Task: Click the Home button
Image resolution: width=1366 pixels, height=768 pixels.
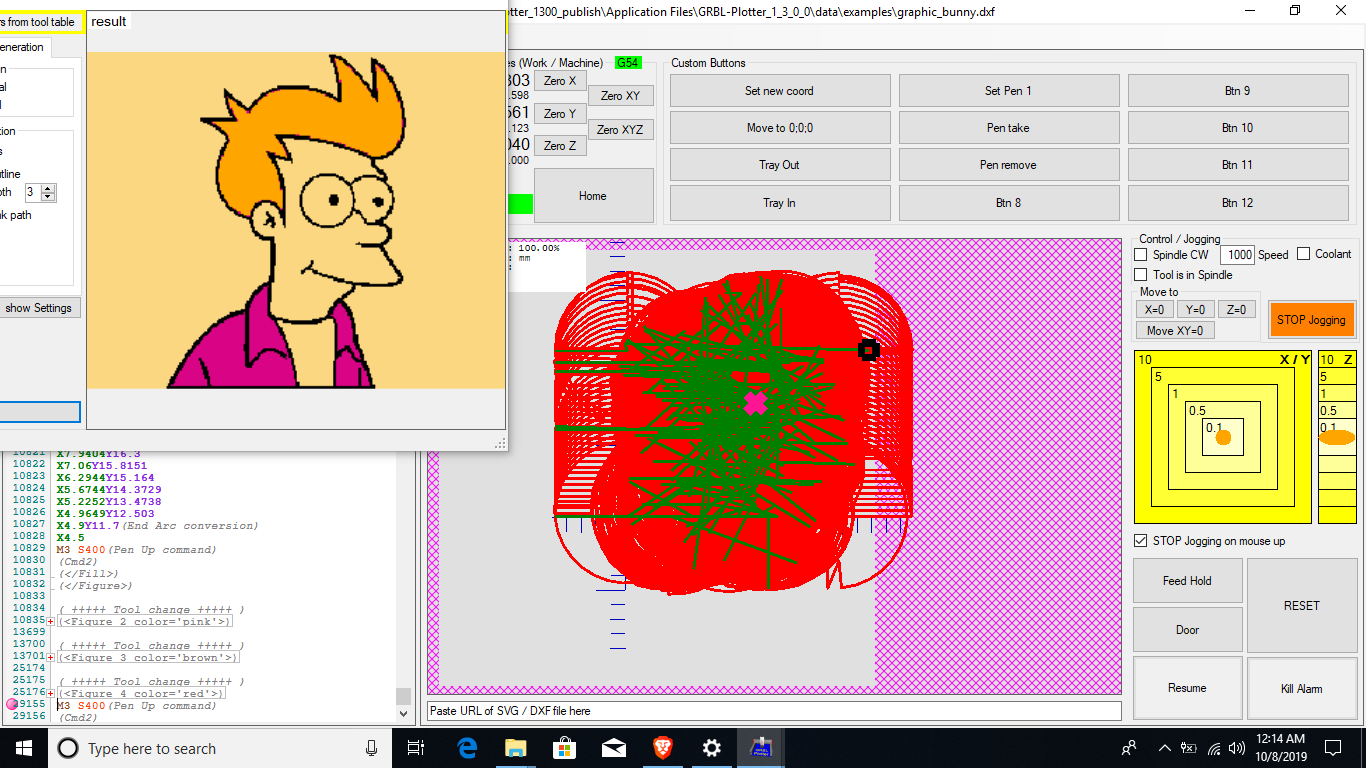Action: [x=593, y=196]
